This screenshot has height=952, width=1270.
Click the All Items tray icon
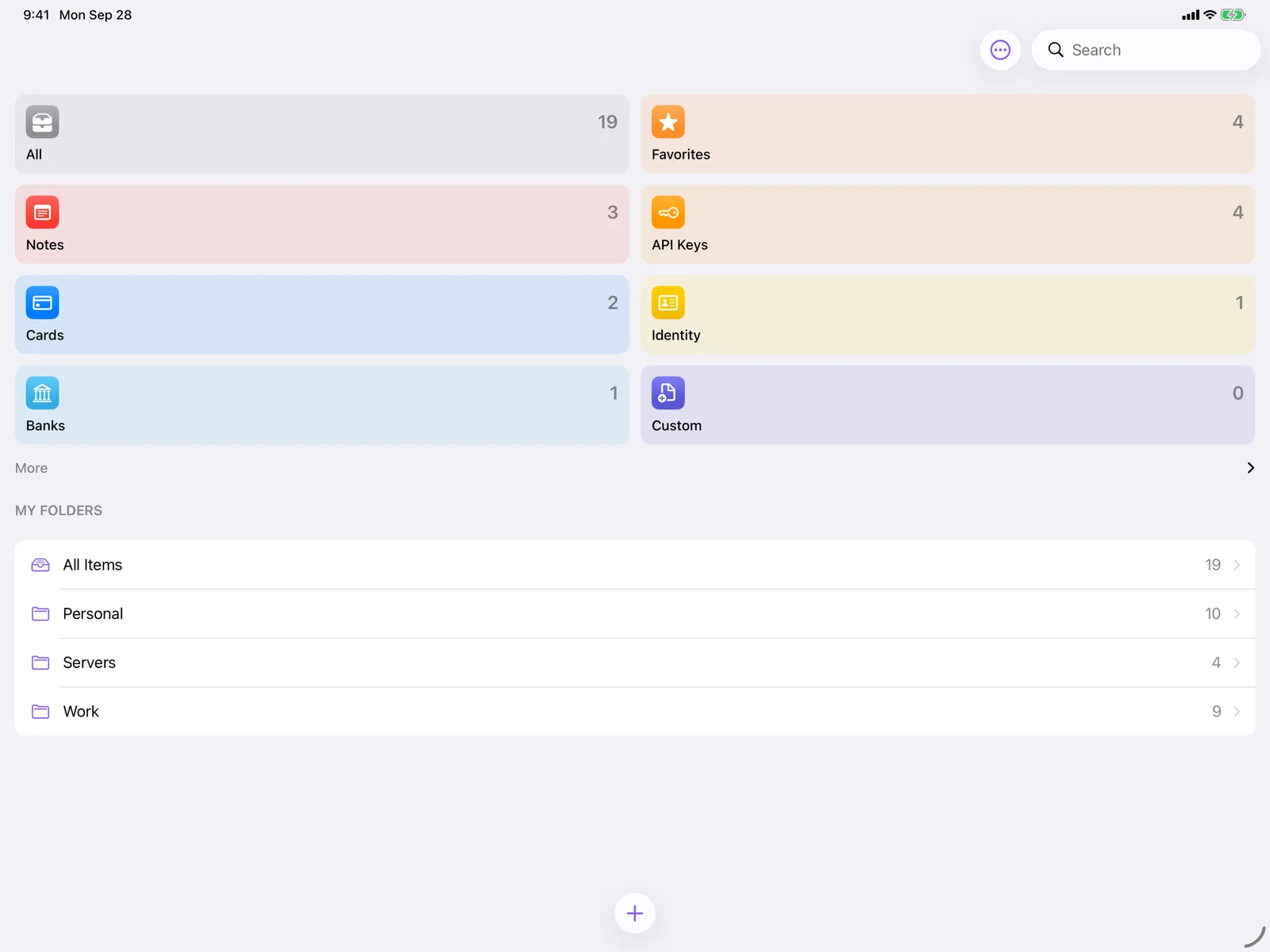click(x=40, y=565)
